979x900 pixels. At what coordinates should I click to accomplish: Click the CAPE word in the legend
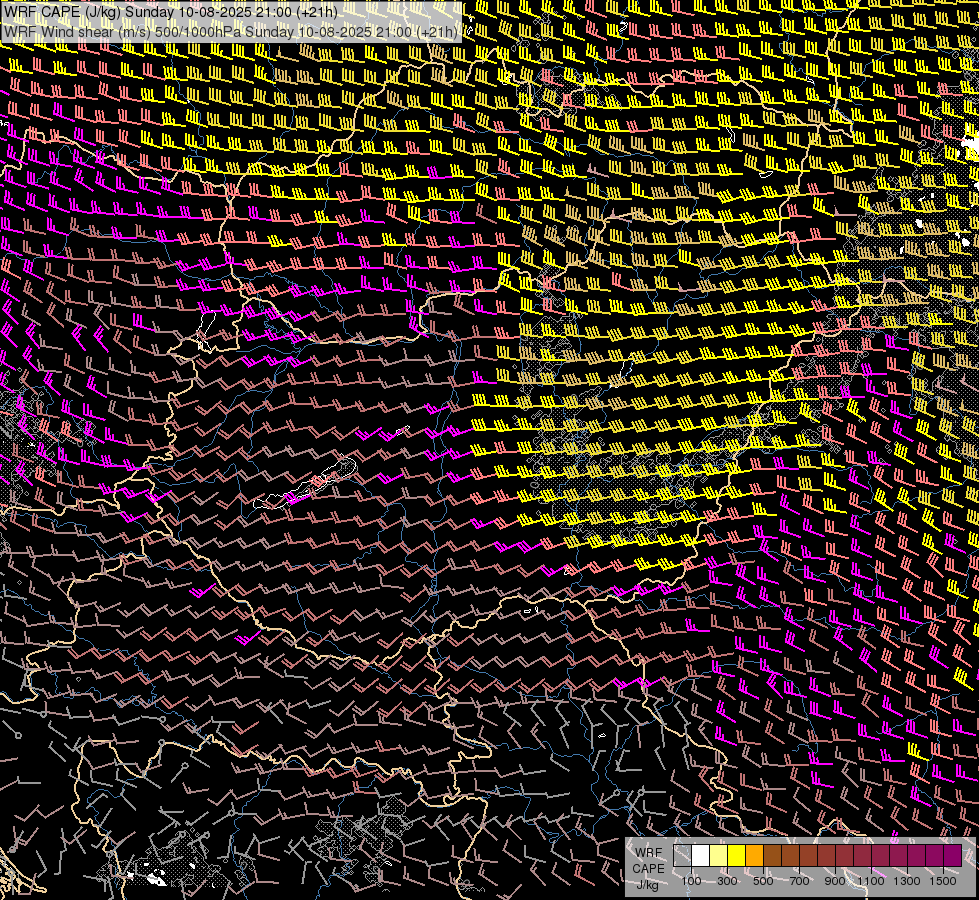click(648, 869)
